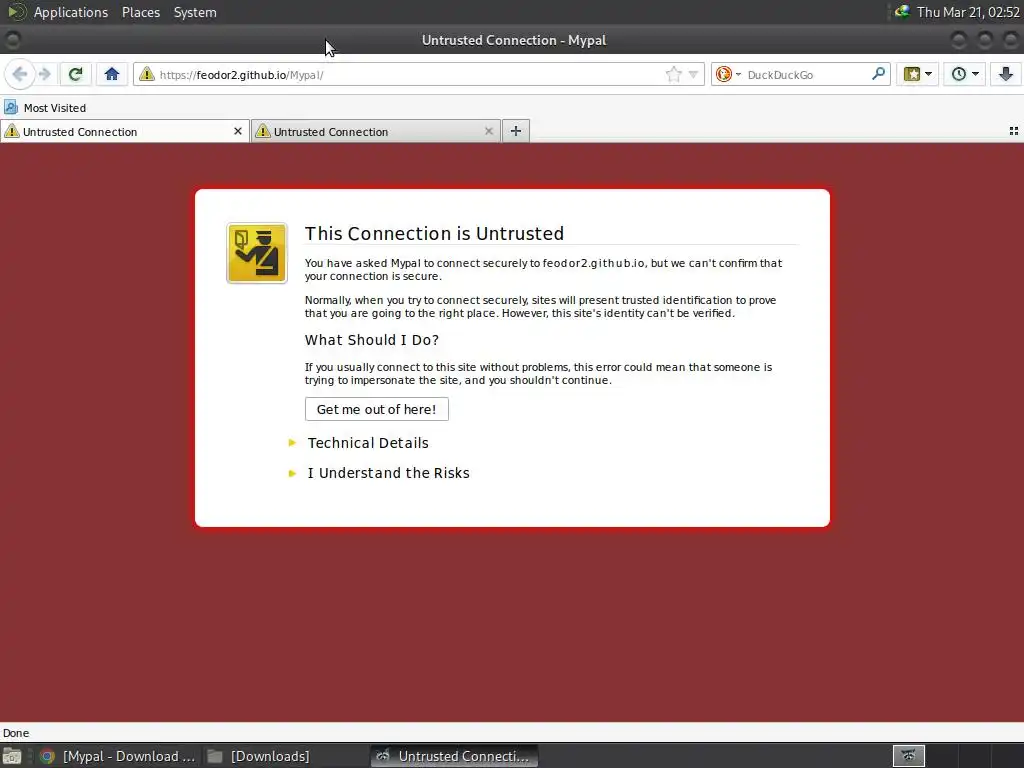The height and width of the screenshot is (768, 1024).
Task: Click the policeman warning icon
Action: (257, 253)
